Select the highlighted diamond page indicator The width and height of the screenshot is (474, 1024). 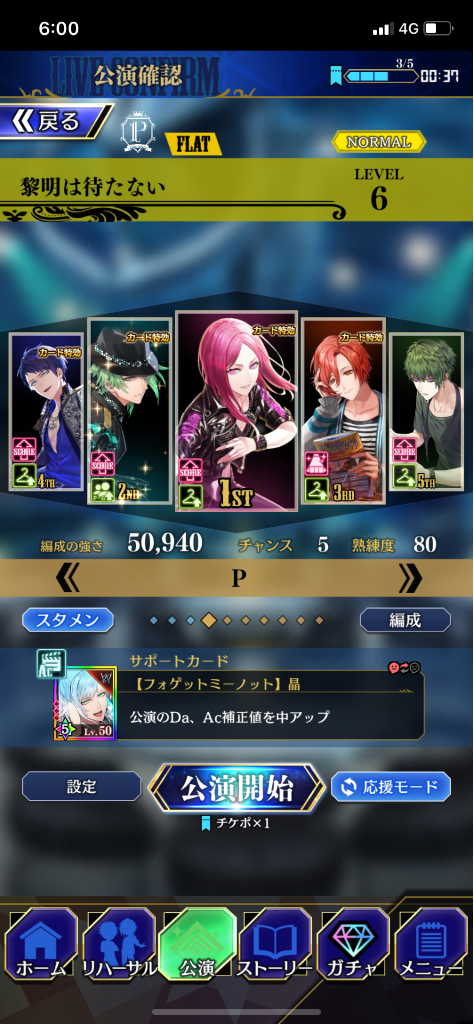tap(208, 620)
